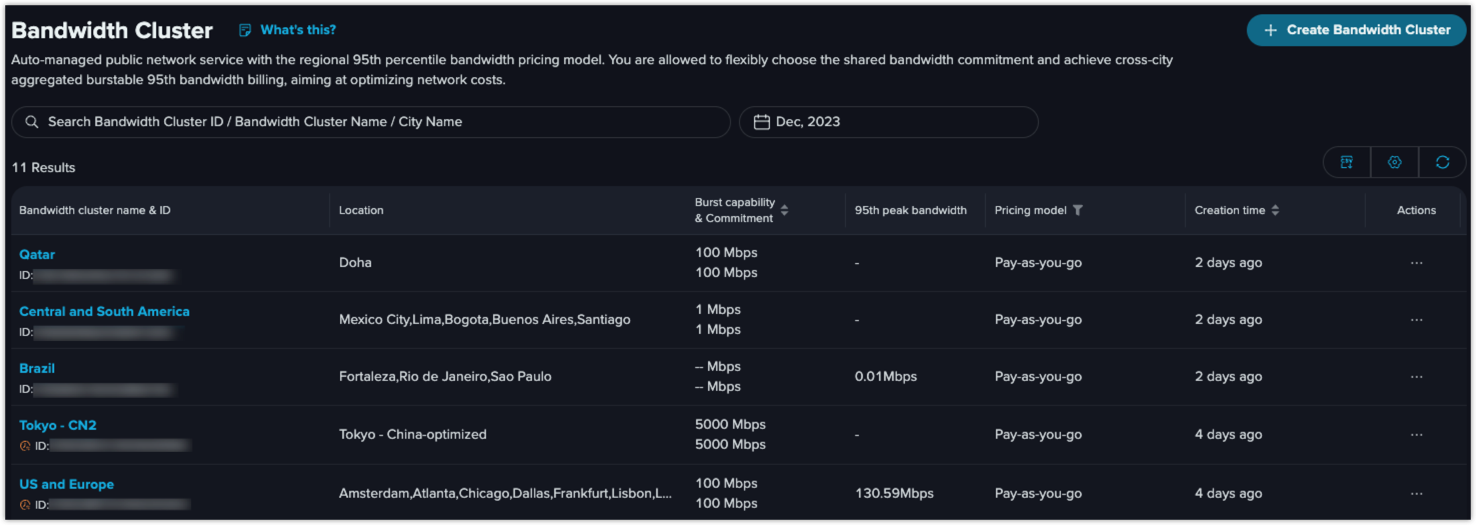Open table settings gear icon
Screen dimensions: 1476x525
coord(1395,162)
